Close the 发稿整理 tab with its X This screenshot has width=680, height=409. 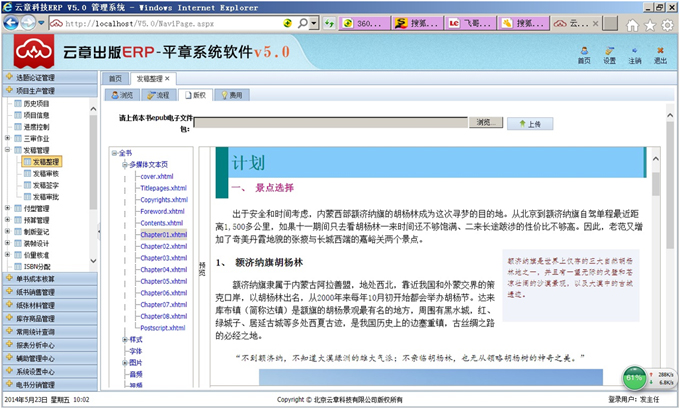point(167,79)
